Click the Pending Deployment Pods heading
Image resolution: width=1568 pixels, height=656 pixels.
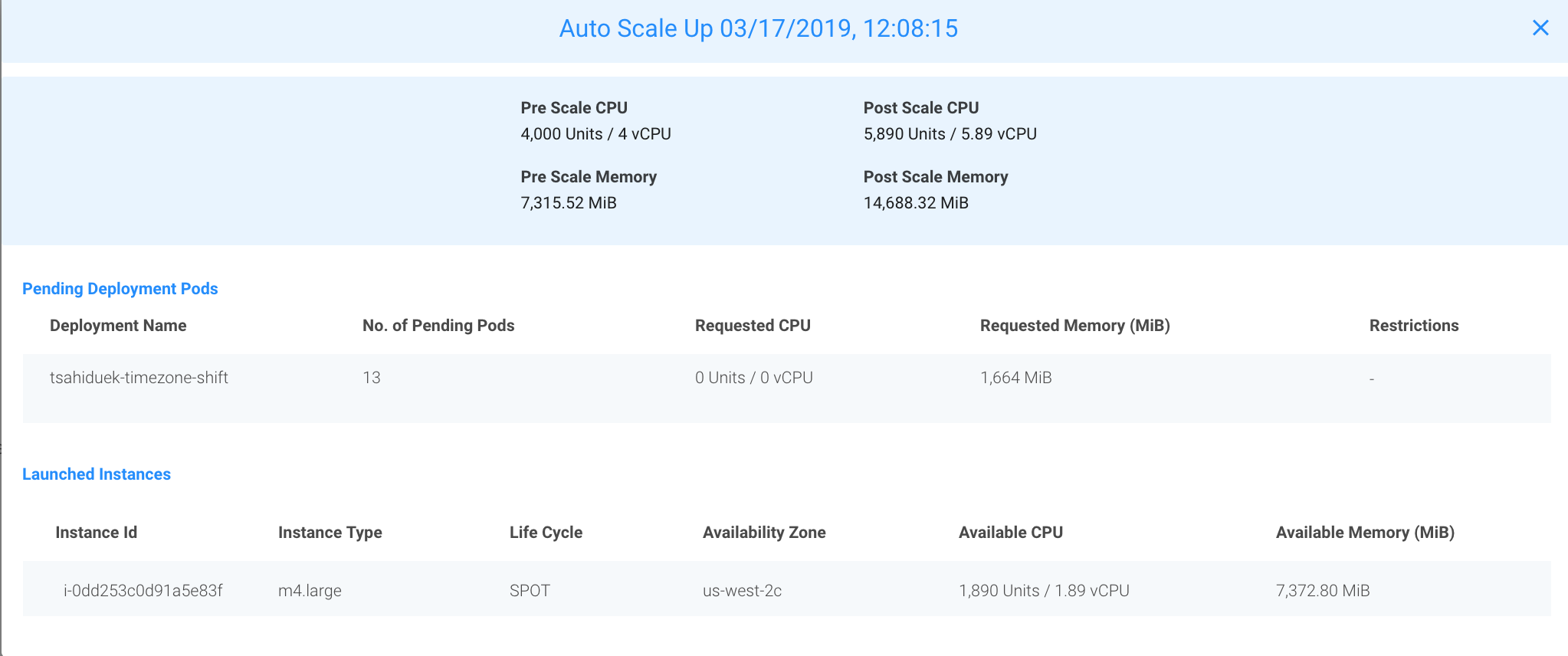120,289
